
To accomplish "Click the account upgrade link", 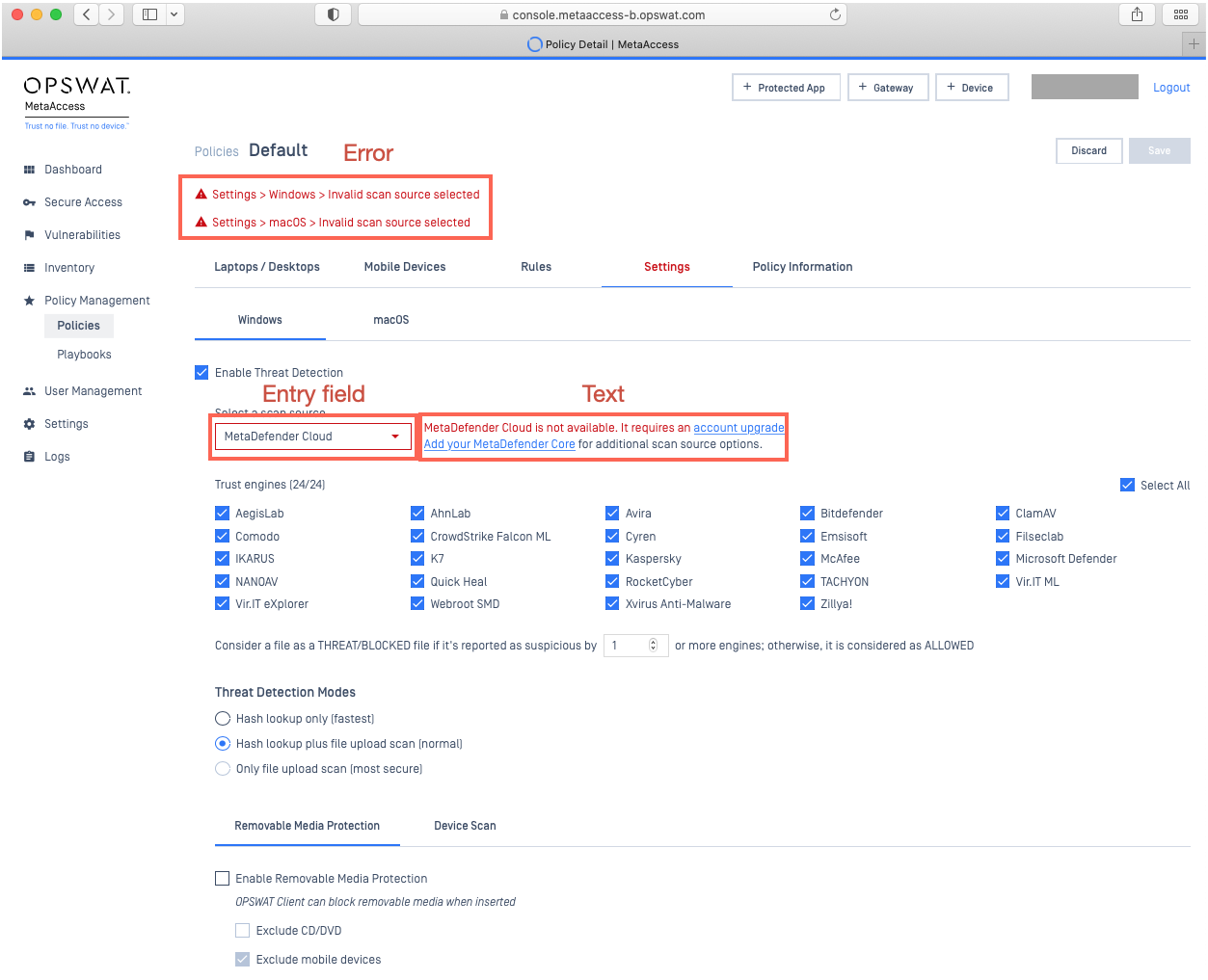I will [738, 428].
